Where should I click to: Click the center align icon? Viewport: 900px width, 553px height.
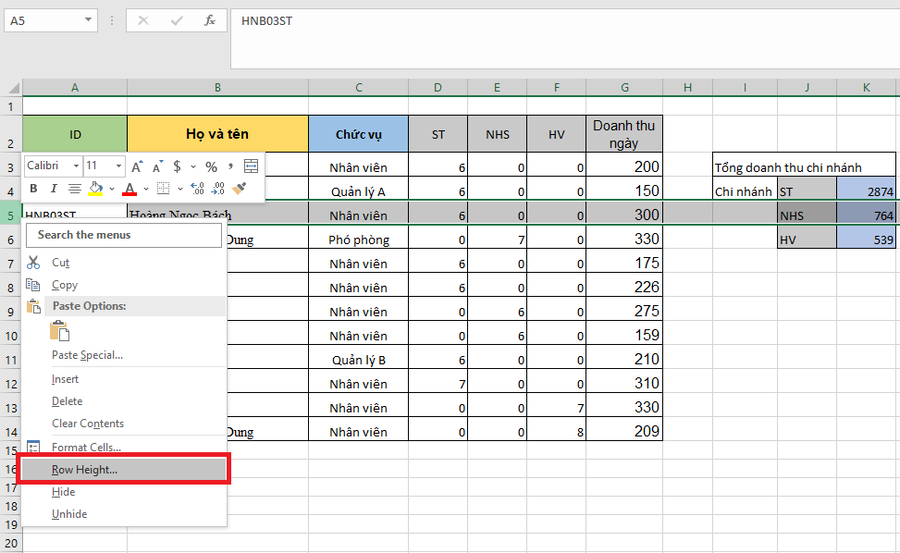[x=74, y=188]
